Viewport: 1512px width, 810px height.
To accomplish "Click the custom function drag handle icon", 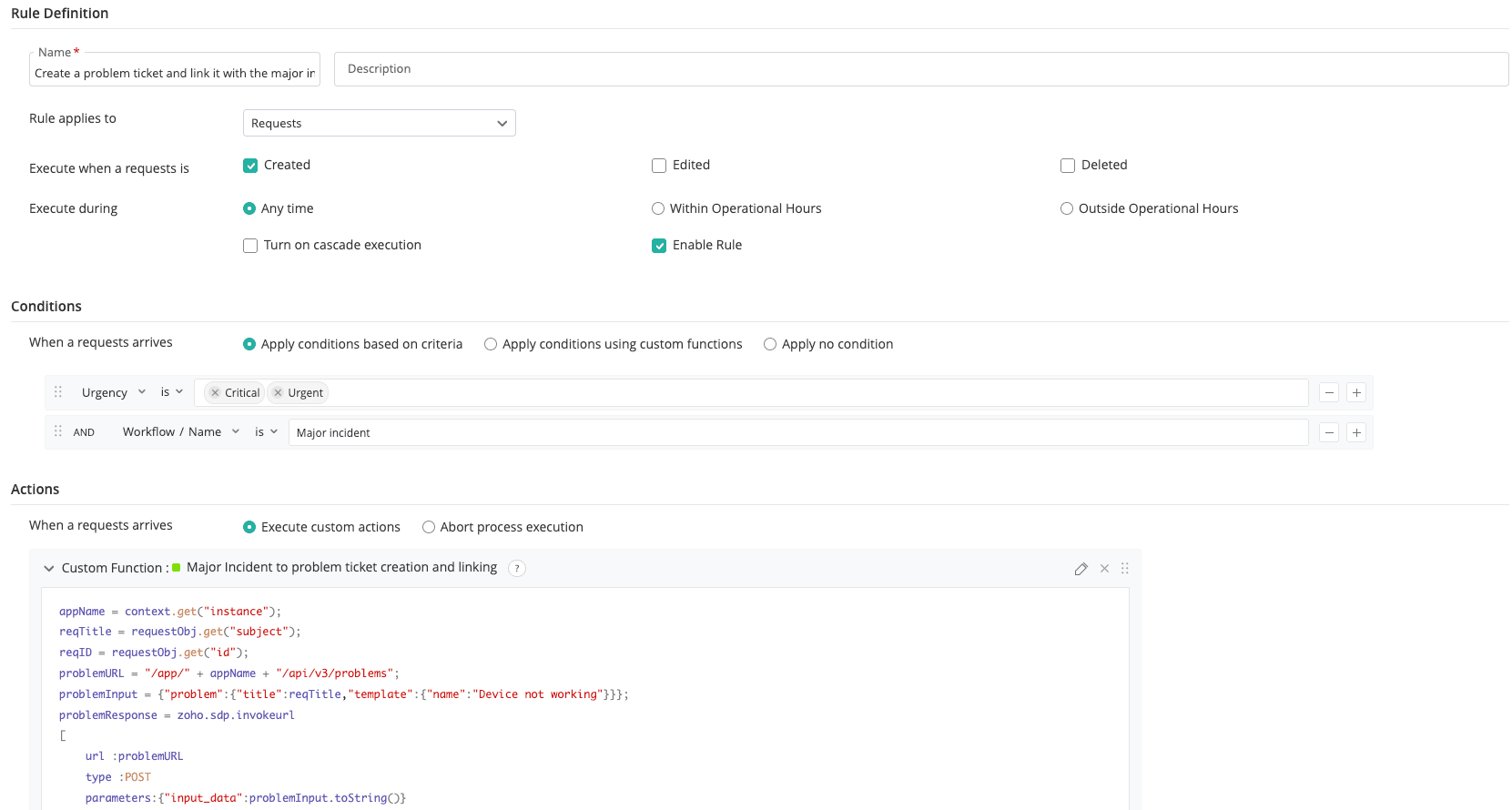I will coord(1125,569).
